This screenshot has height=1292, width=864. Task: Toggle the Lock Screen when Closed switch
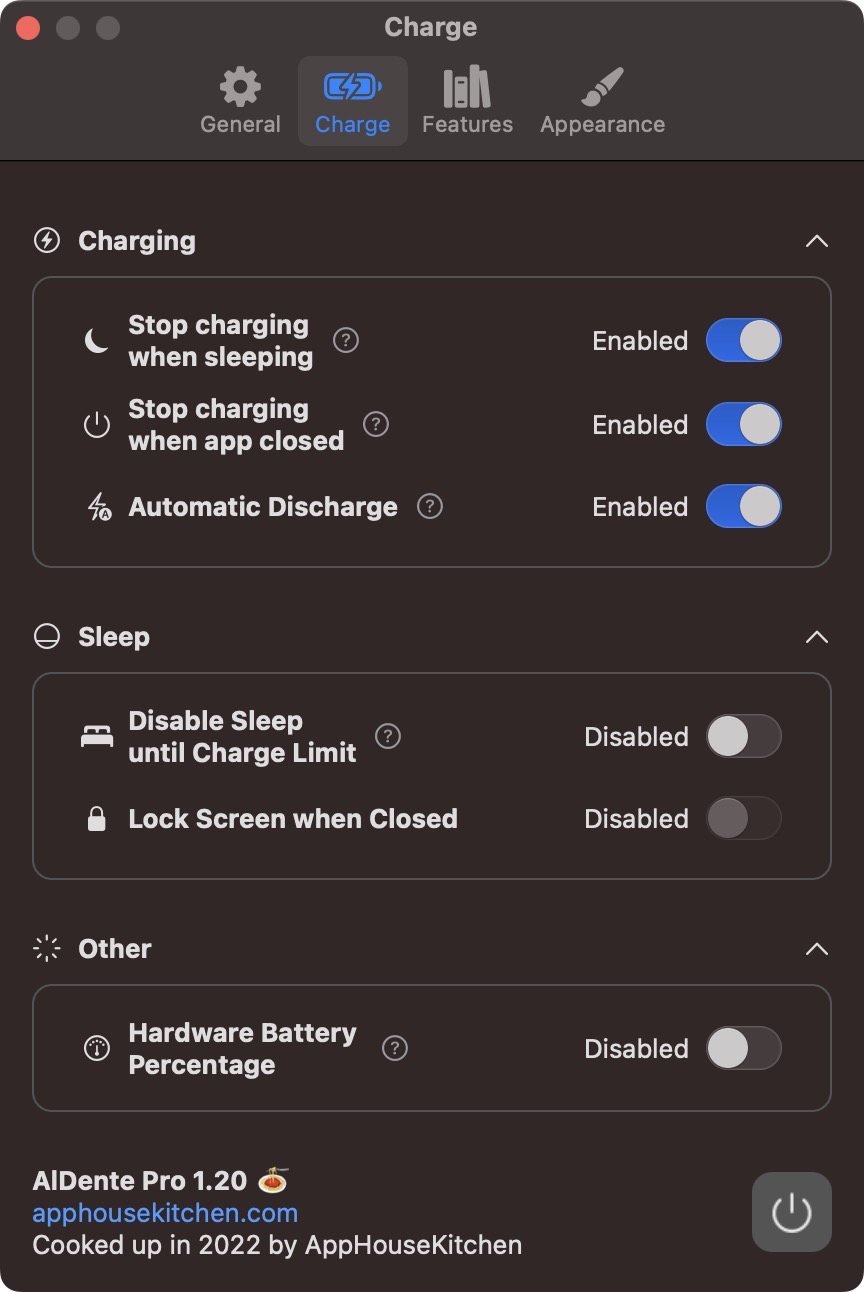(x=743, y=819)
